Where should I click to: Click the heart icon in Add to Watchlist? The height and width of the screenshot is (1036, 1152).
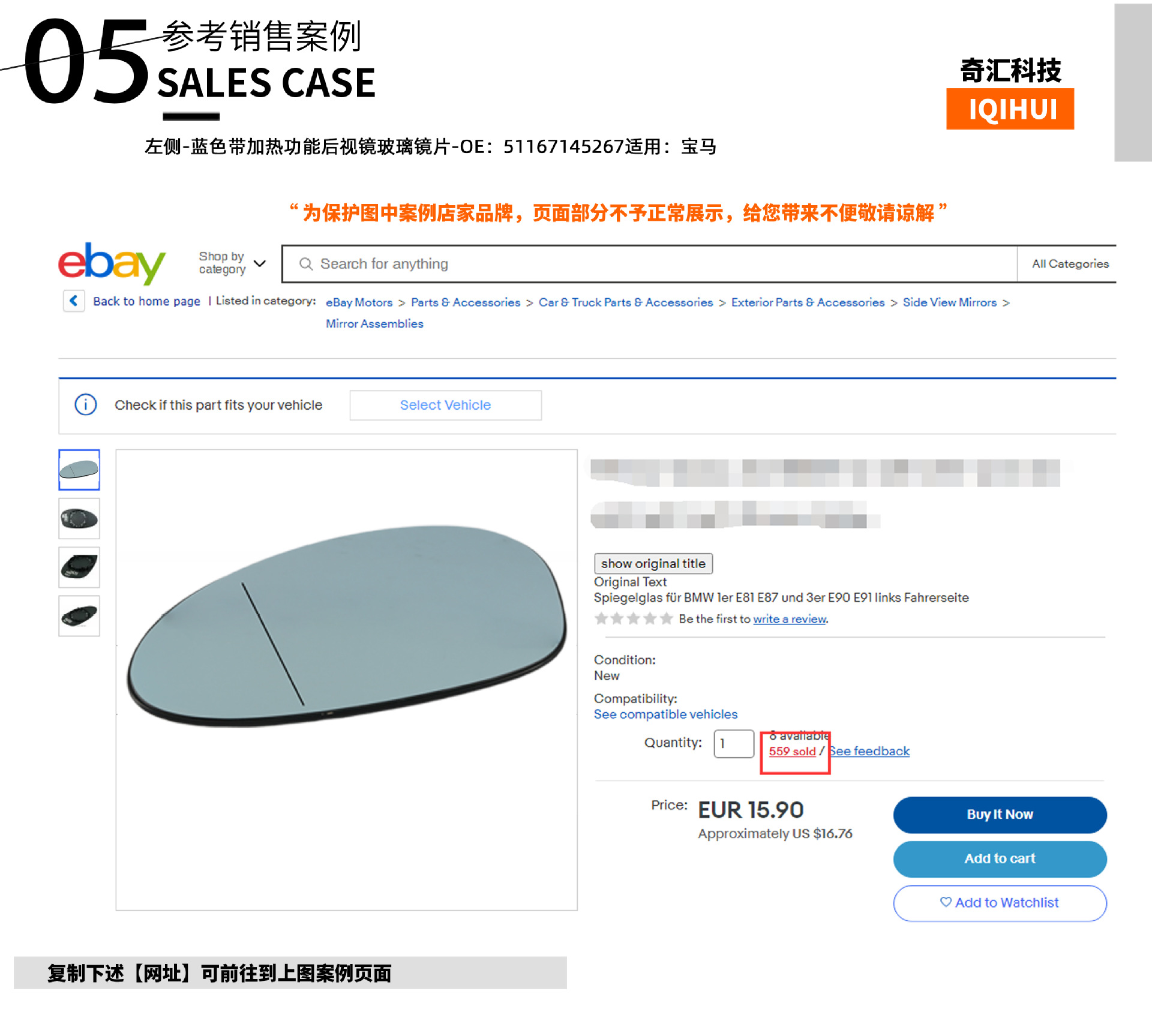945,902
